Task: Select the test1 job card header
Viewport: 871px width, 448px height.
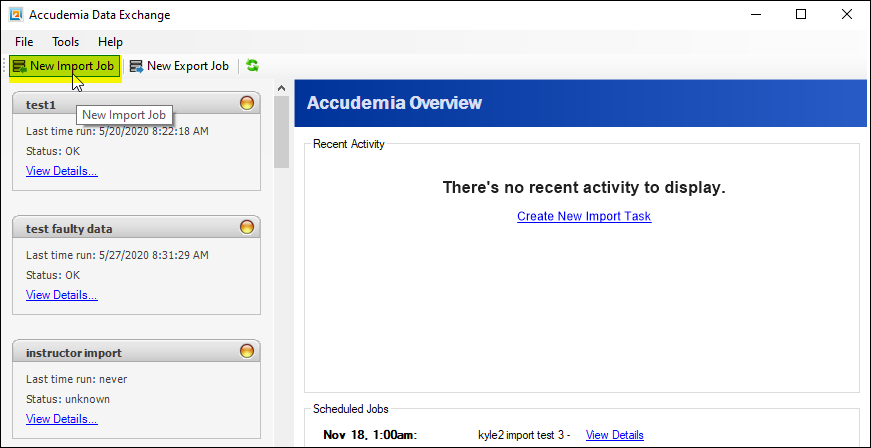Action: tap(136, 103)
